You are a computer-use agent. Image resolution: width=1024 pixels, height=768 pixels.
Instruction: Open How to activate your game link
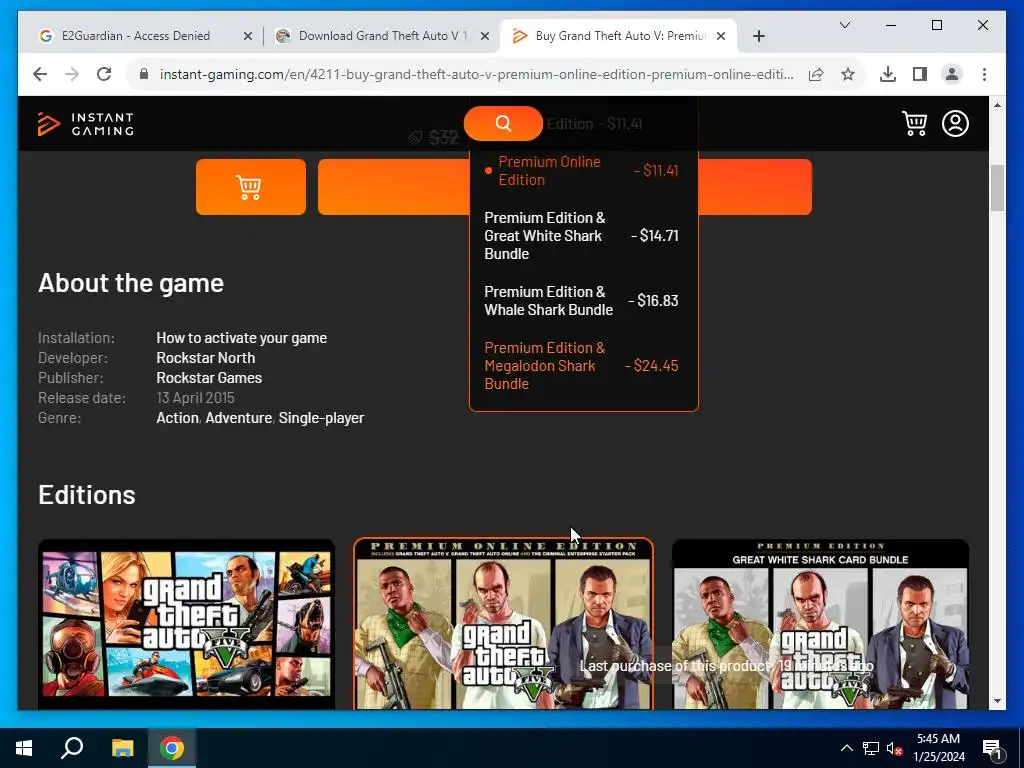[242, 338]
